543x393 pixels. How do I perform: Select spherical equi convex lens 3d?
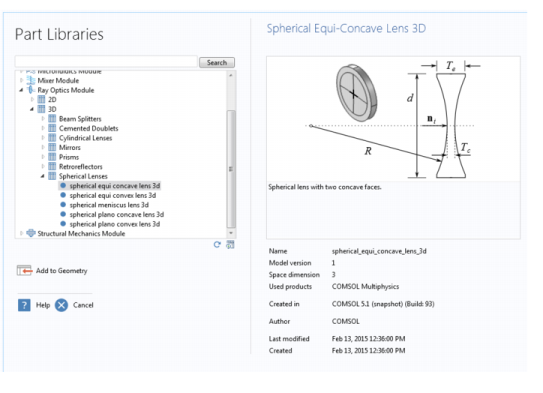pyautogui.click(x=113, y=195)
